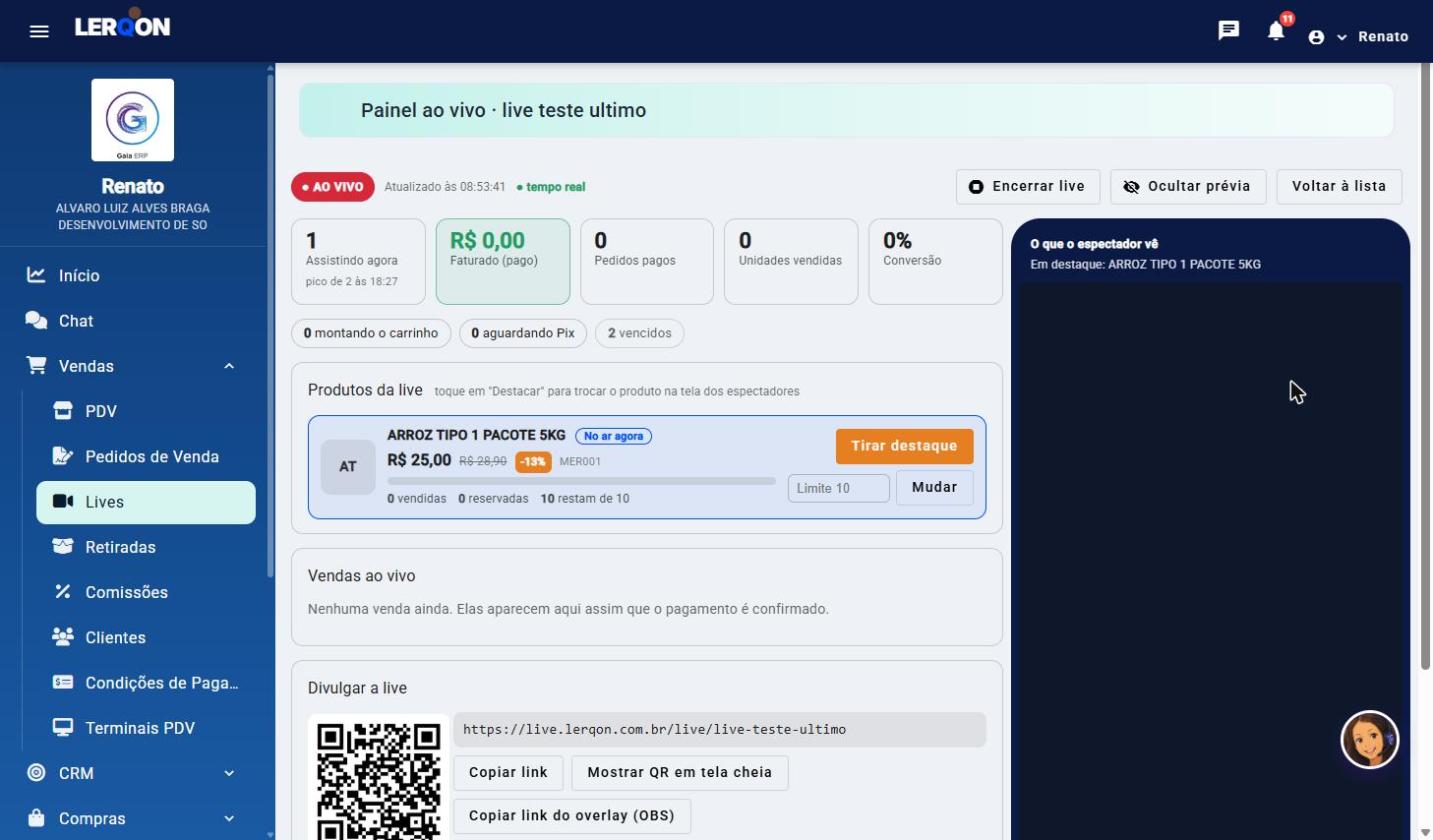1433x840 pixels.
Task: Click Mostrar QR em tela cheia
Action: [x=679, y=772]
